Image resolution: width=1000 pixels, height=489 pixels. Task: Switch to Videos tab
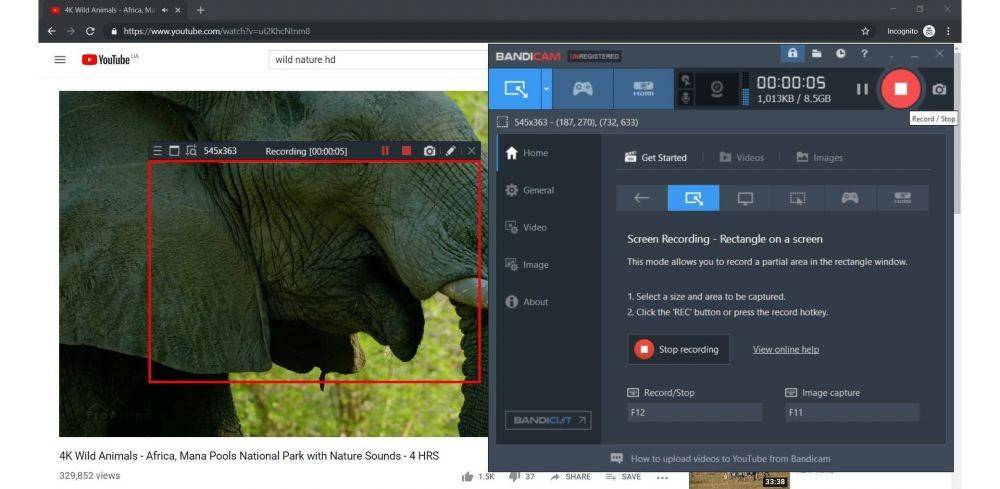click(x=741, y=157)
